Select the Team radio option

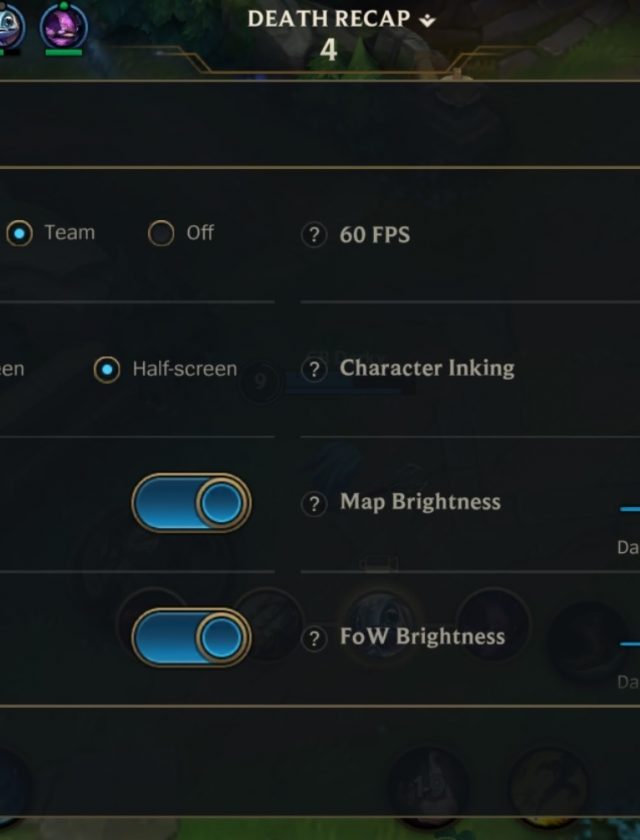[20, 234]
